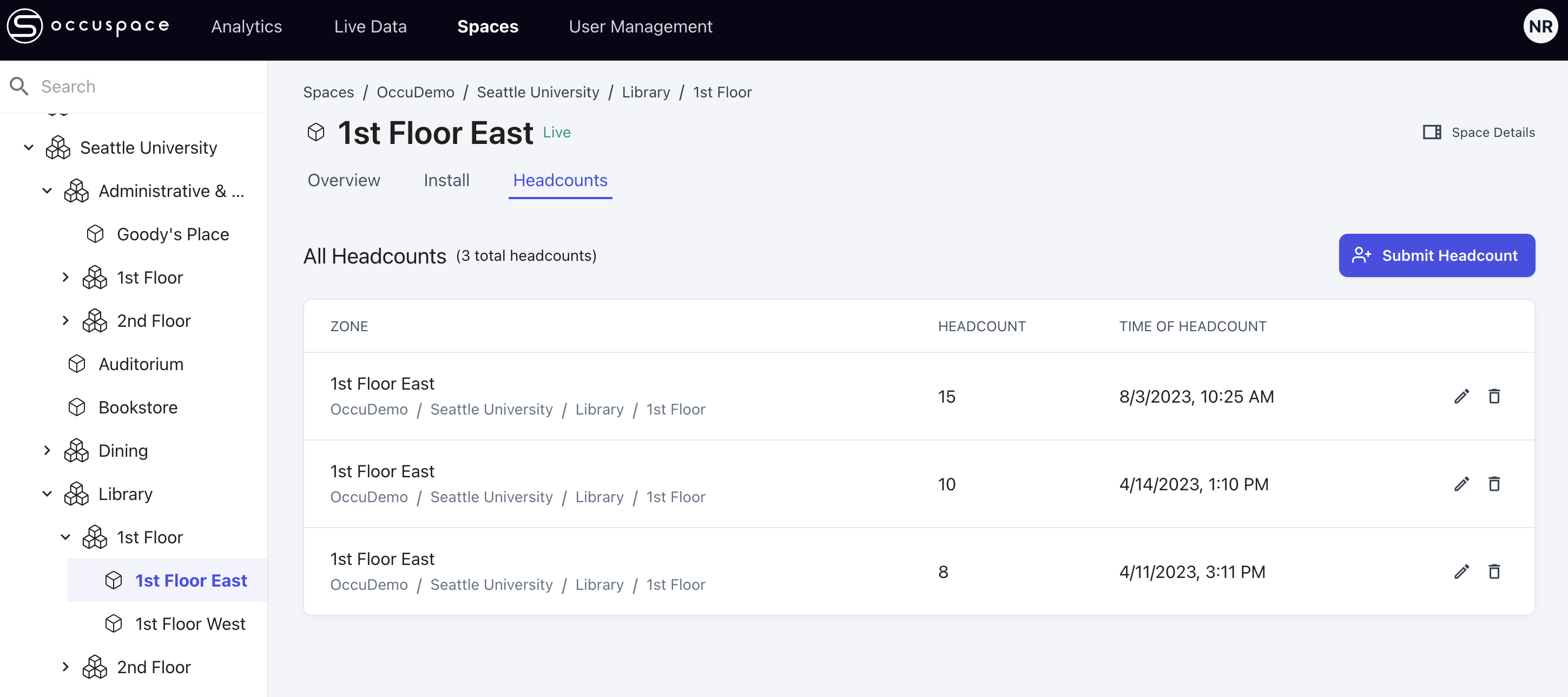
Task: Delete the 8/3/2023 headcount with trash icon
Action: (1494, 396)
